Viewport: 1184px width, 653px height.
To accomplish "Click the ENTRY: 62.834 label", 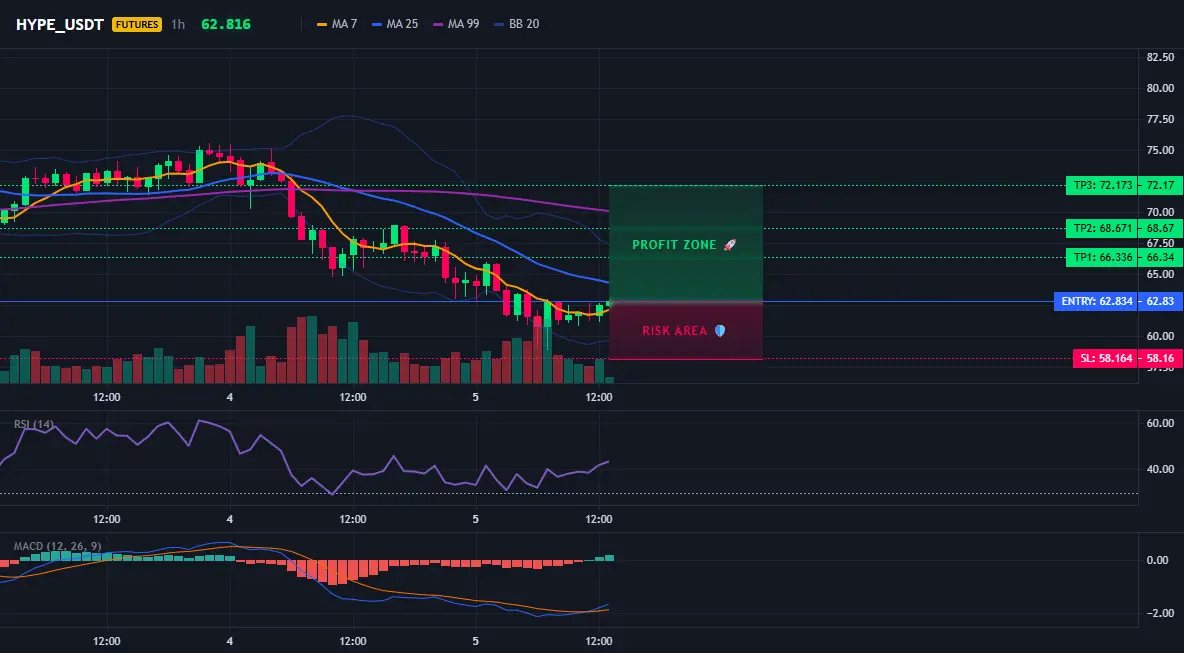I will [x=1096, y=302].
